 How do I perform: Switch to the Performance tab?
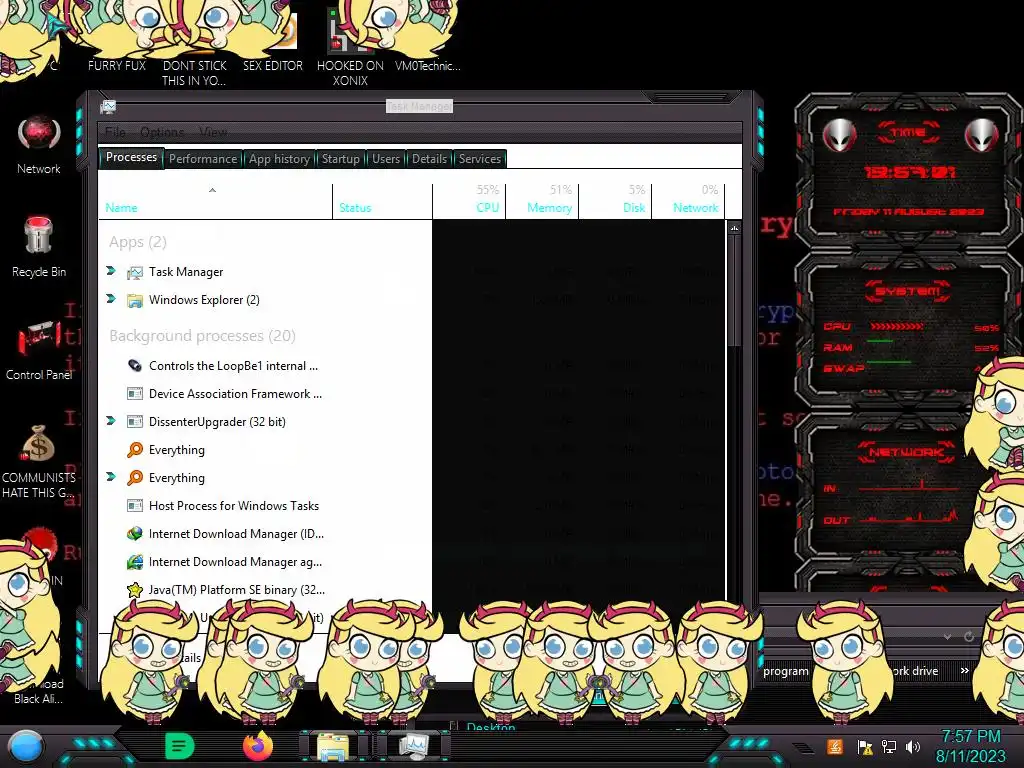[203, 159]
